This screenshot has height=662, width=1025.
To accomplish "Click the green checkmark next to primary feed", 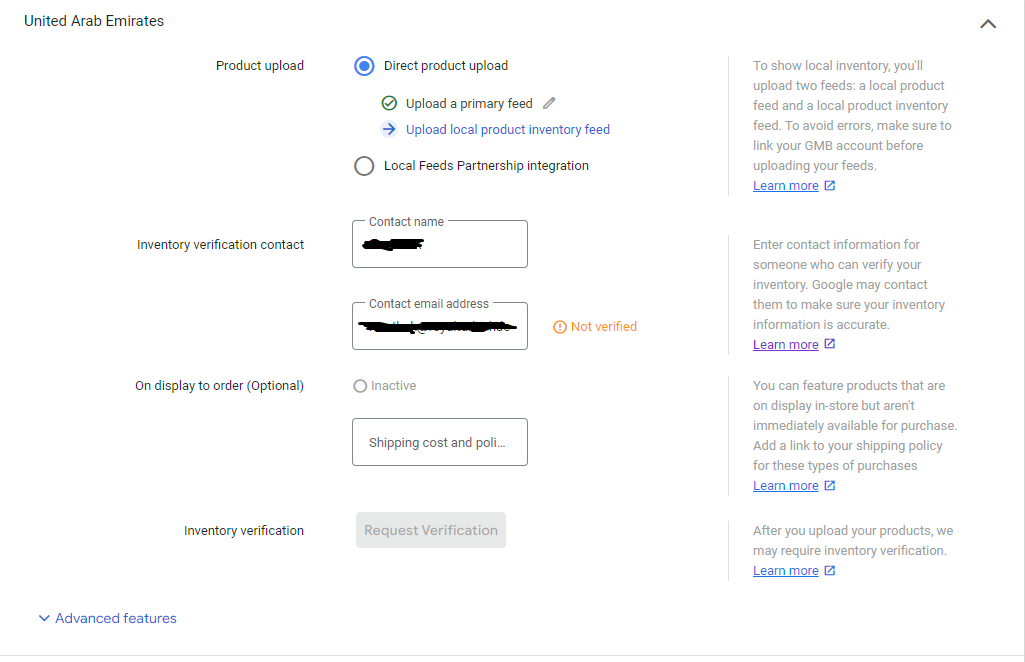I will click(x=389, y=103).
